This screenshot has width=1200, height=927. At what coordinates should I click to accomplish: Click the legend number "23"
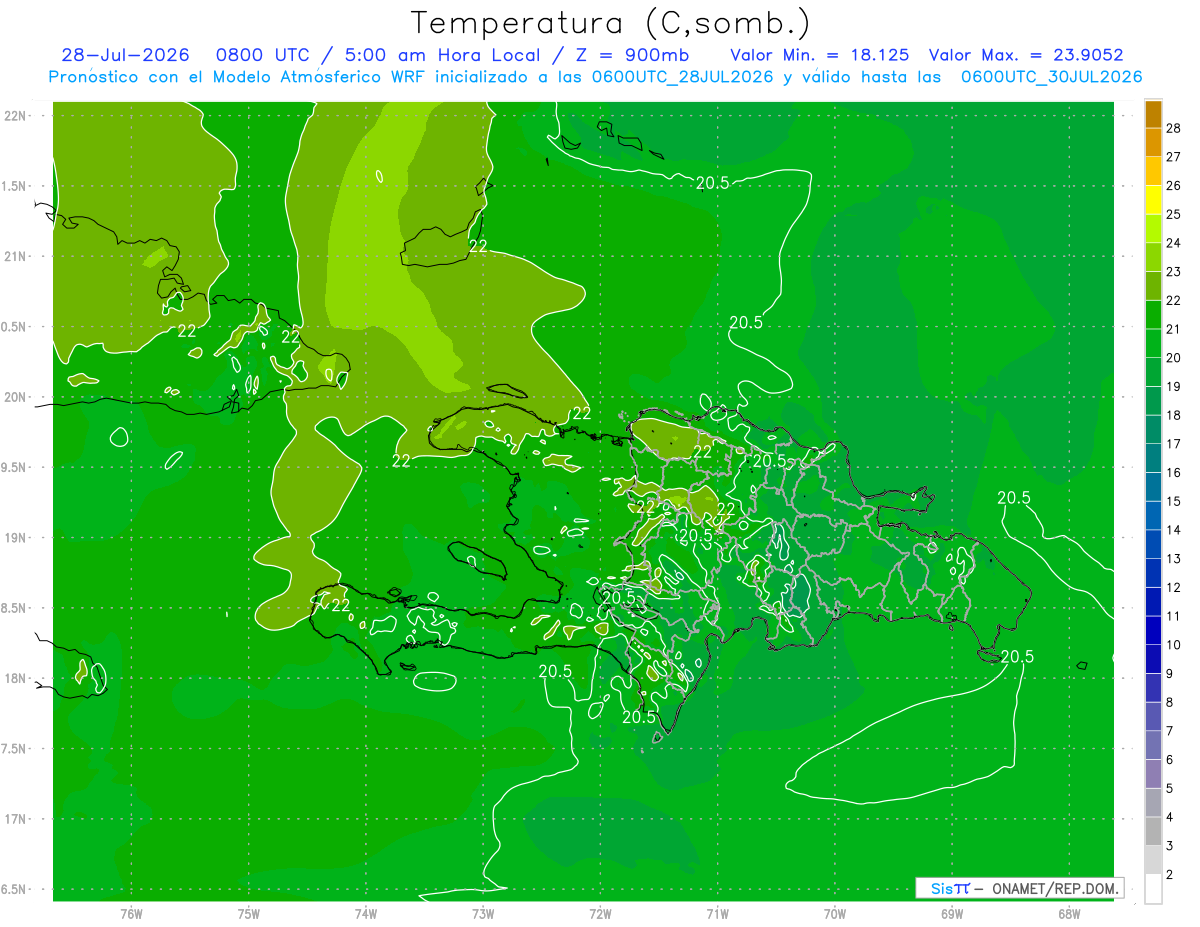pos(1174,271)
